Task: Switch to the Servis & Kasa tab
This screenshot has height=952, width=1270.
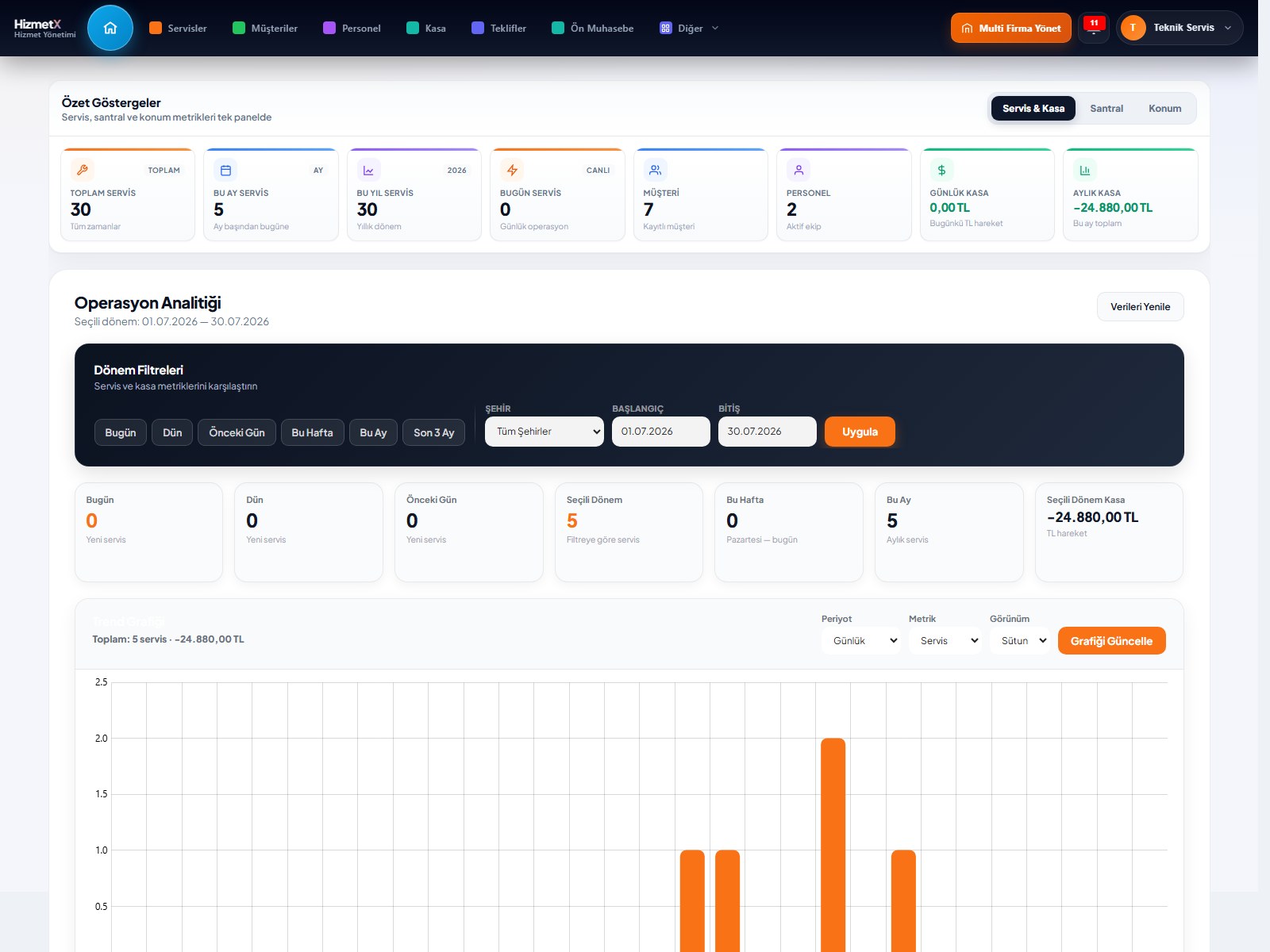Action: [x=1033, y=109]
